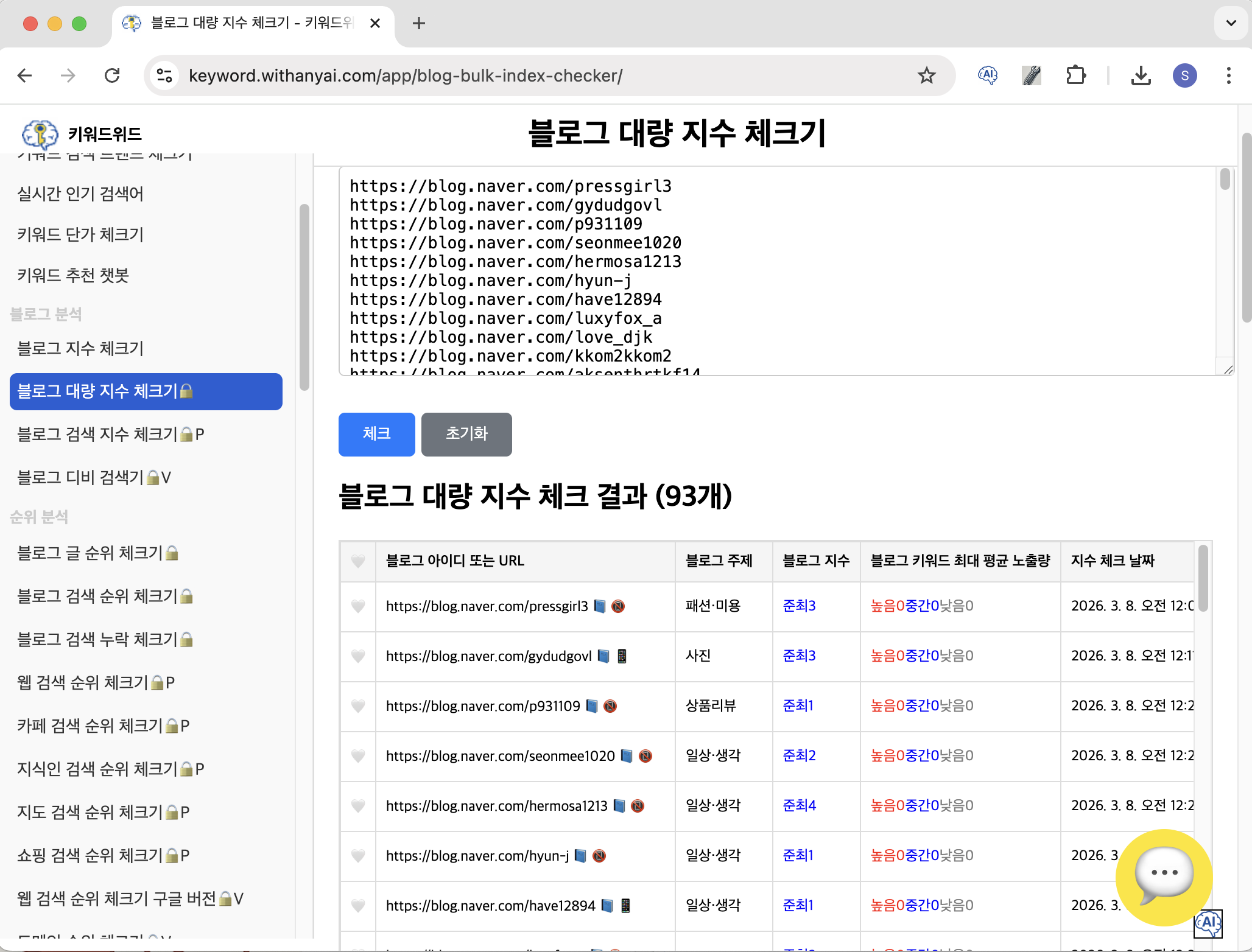
Task: Click the AI brain extension icon in toolbar
Action: (987, 75)
